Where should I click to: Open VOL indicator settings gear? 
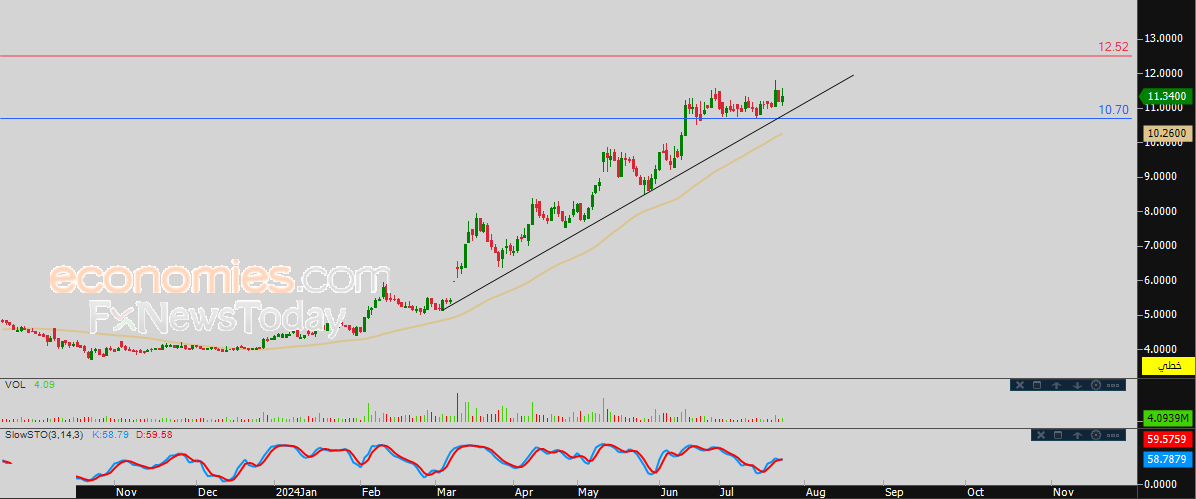pyautogui.click(x=1096, y=385)
